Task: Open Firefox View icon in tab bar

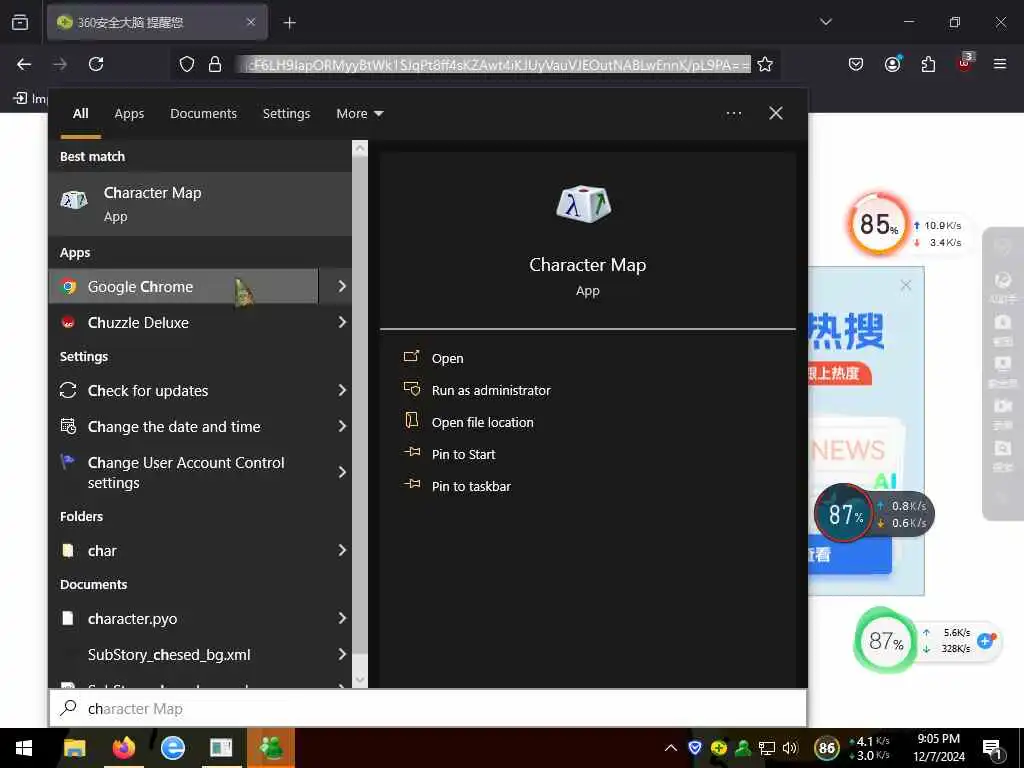Action: (20, 22)
